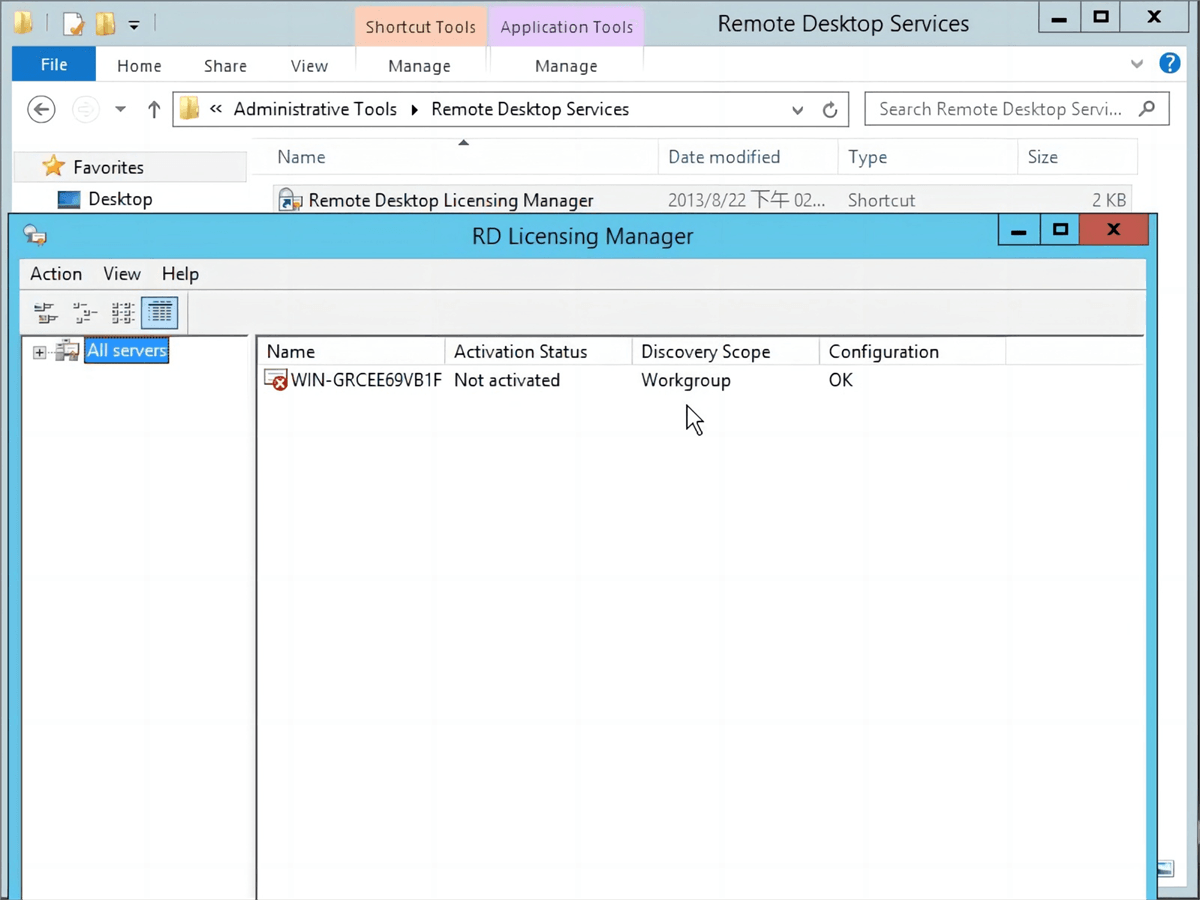Open the Action menu
This screenshot has width=1200, height=900.
pos(56,274)
